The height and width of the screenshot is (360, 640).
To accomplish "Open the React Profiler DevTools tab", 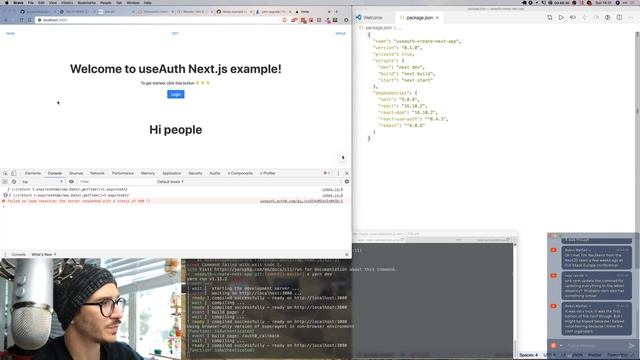I will click(x=268, y=173).
